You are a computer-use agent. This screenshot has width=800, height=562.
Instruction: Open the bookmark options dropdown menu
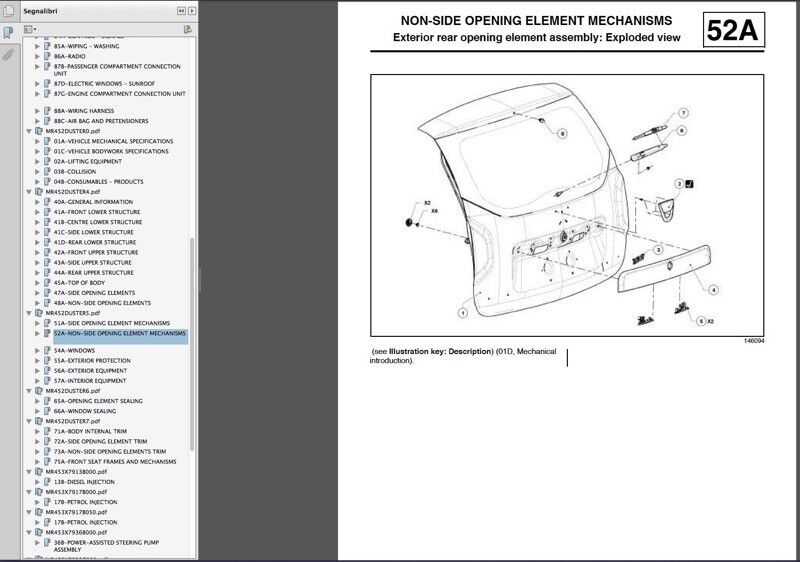point(31,31)
